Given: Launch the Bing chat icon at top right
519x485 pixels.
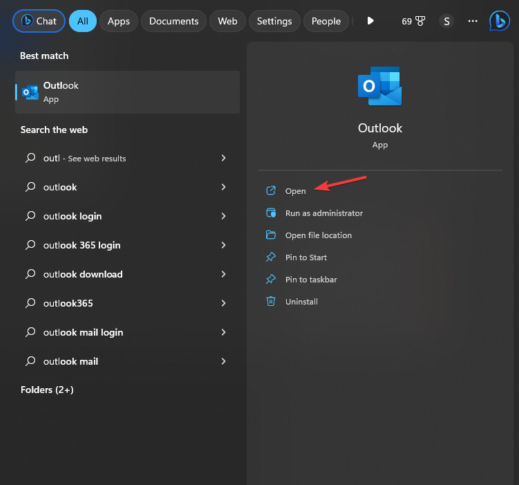Looking at the screenshot, I should tap(499, 21).
